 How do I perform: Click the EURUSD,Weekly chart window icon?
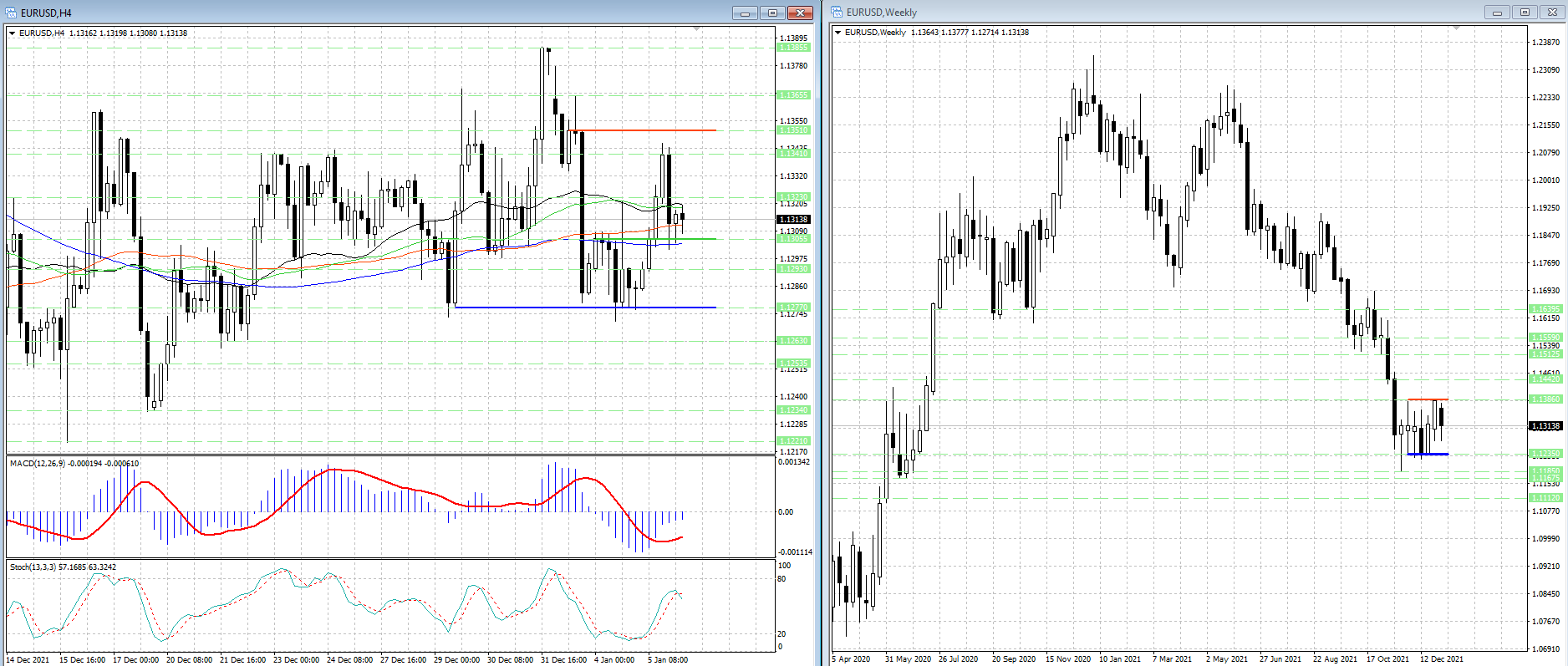837,13
